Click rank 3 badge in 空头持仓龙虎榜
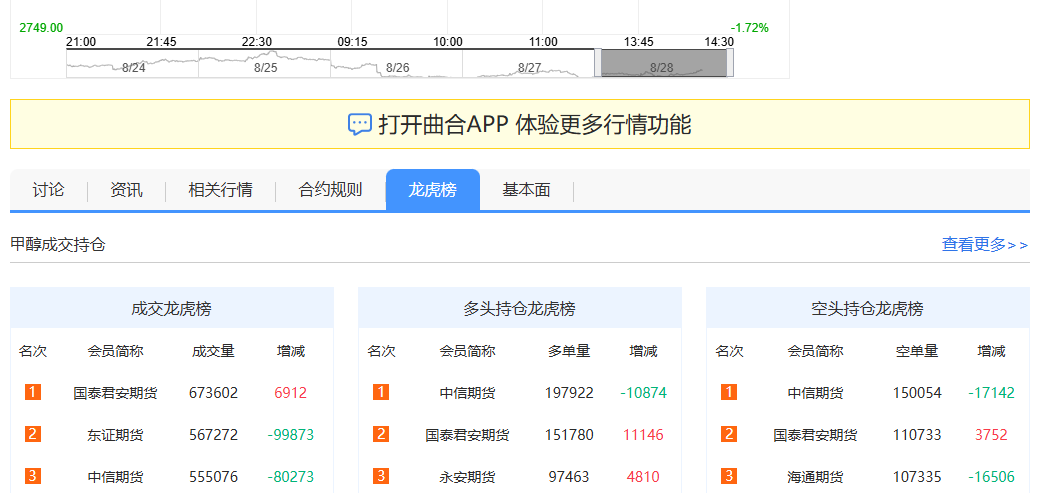Screen dimensions: 1041x493 [729, 476]
